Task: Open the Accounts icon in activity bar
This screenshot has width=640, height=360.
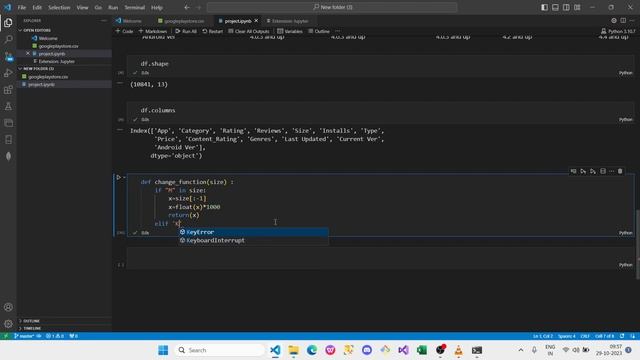Action: pos(8,307)
